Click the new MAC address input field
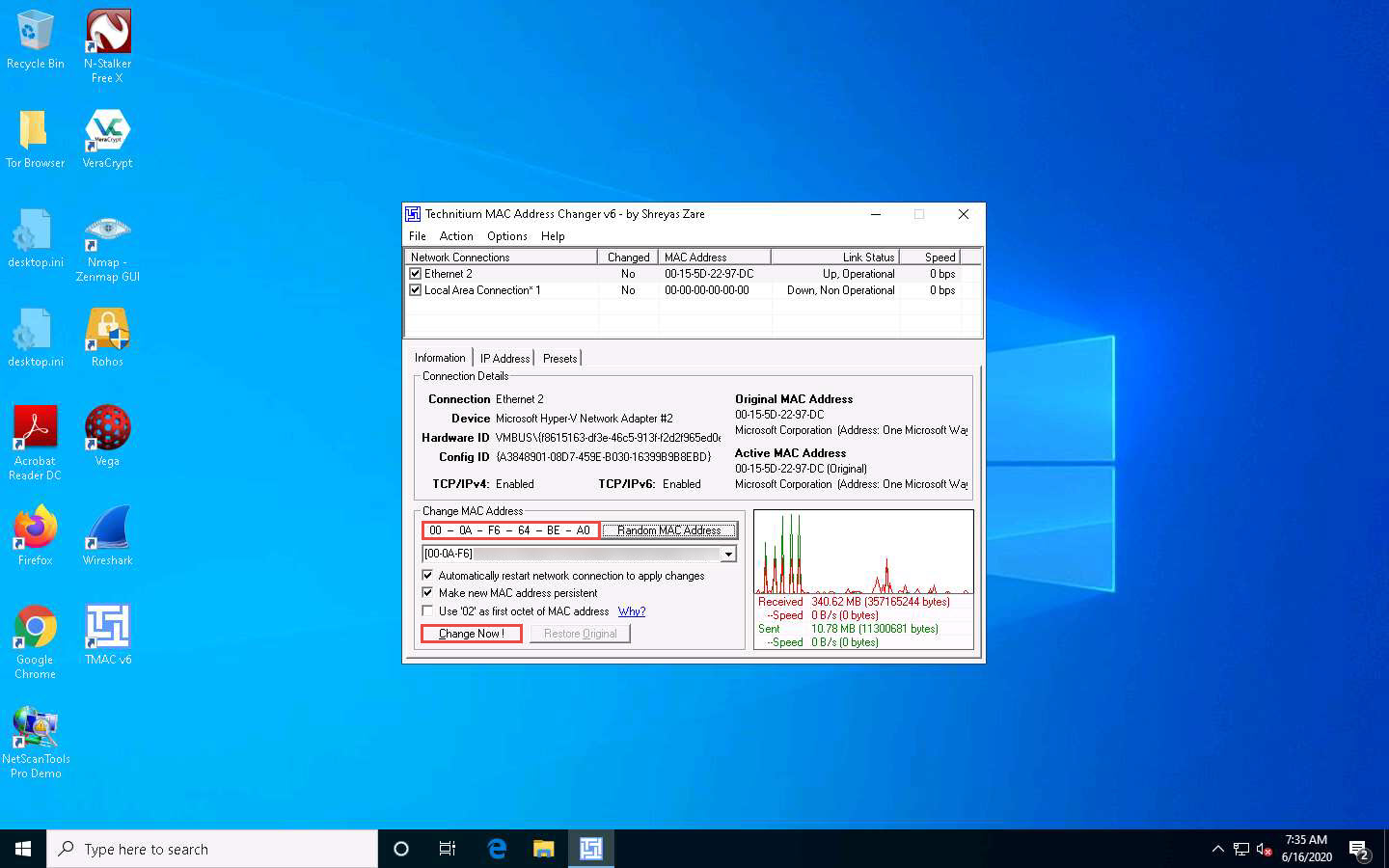 coord(510,530)
